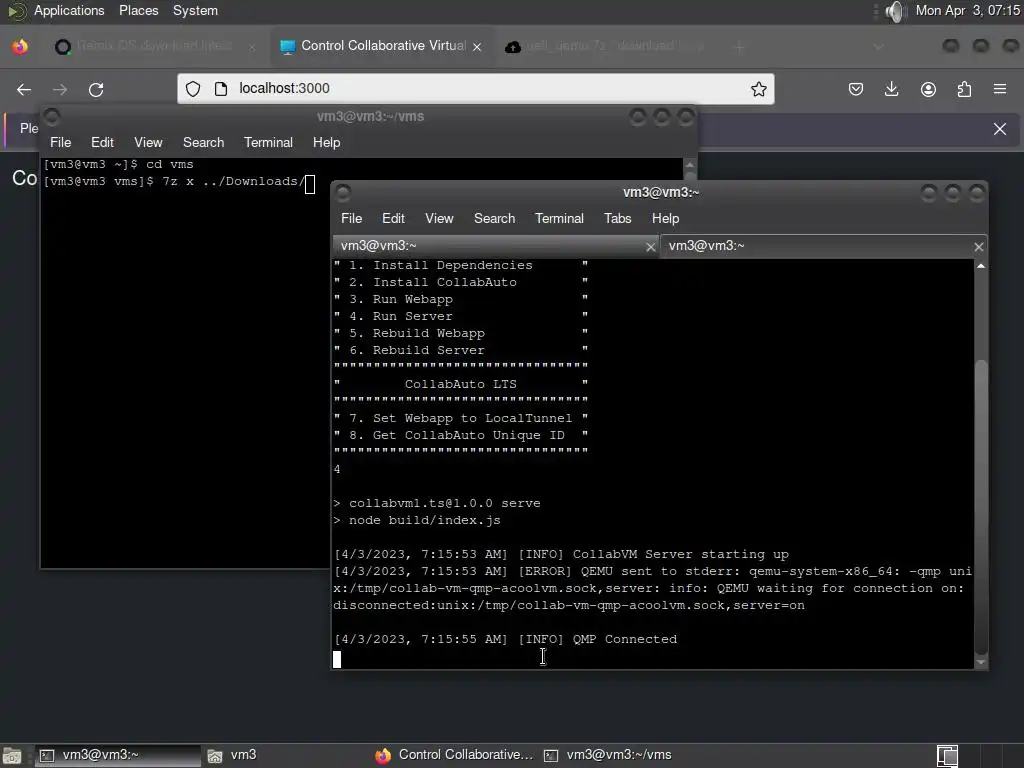Open a new browser tab with plus
This screenshot has height=768, width=1024.
coord(739,47)
